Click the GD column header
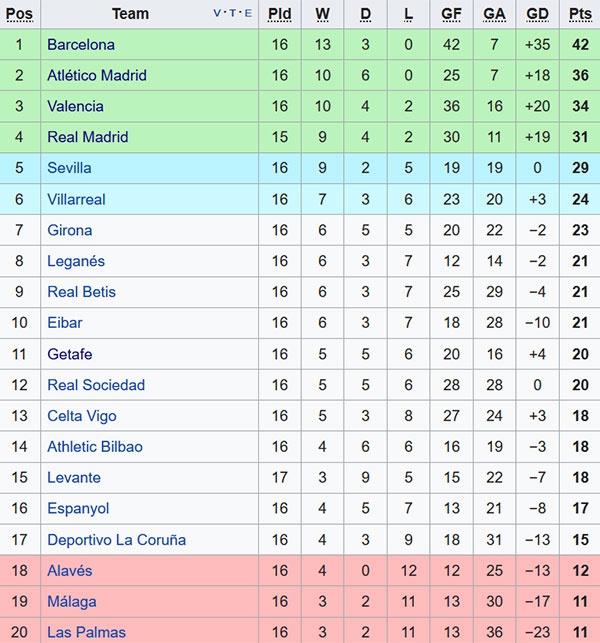The image size is (600, 643). tap(537, 14)
